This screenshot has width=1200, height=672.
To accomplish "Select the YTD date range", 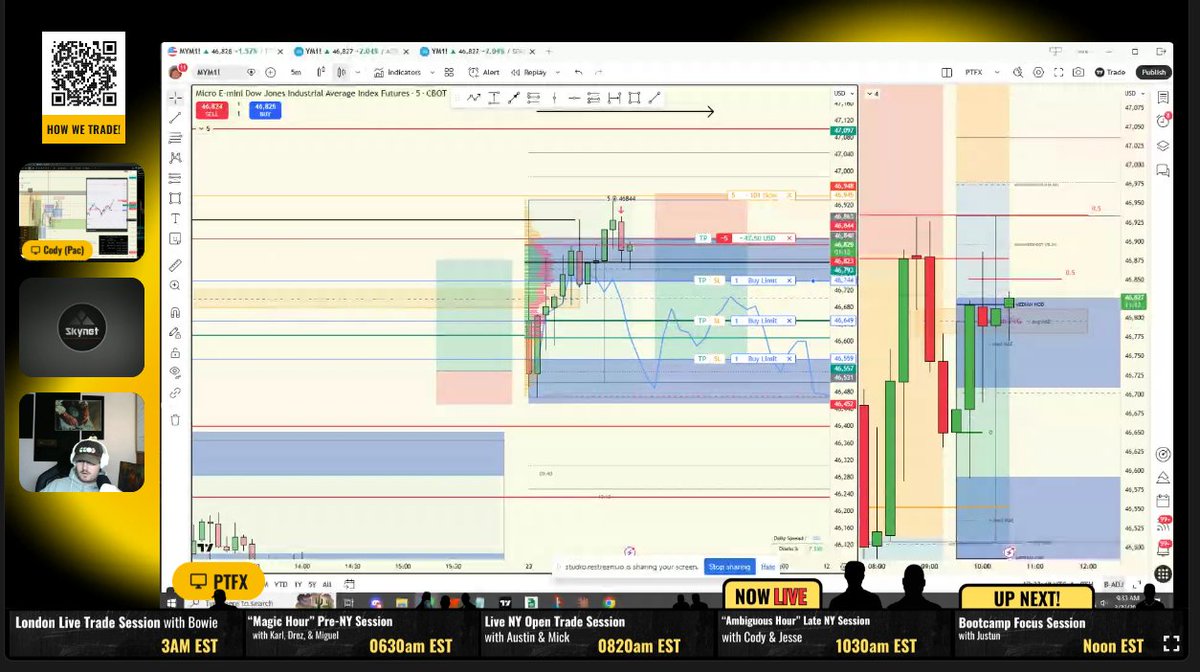I will point(281,583).
